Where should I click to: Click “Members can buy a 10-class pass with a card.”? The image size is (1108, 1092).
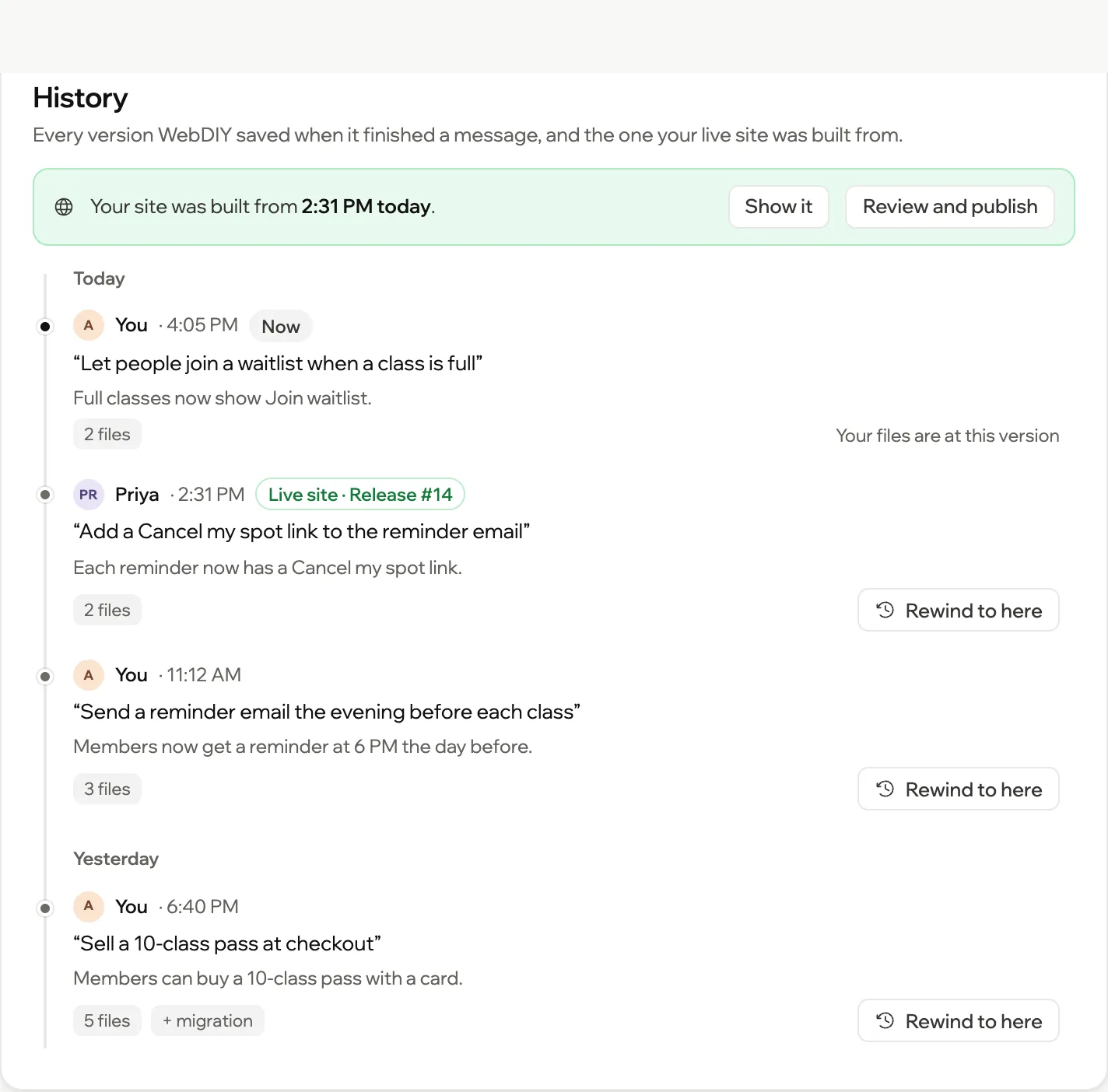point(268,978)
